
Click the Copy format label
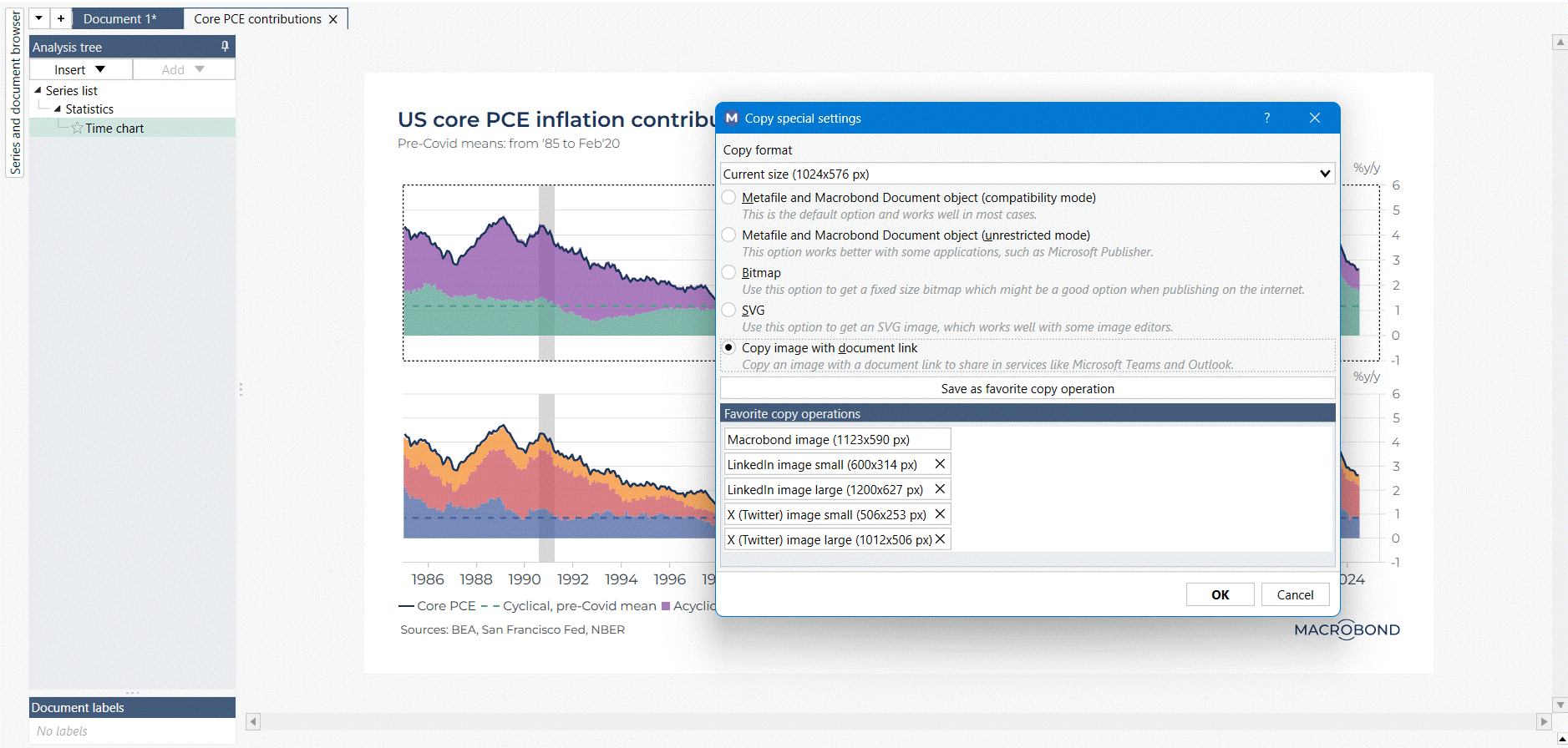coord(758,150)
